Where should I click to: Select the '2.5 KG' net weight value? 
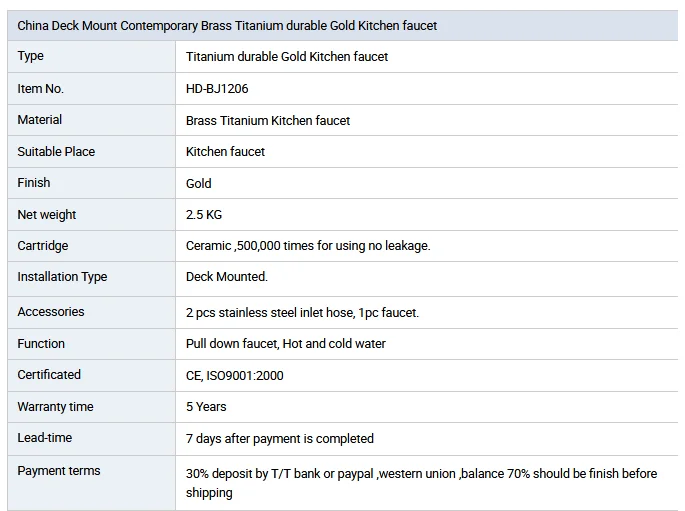206,215
